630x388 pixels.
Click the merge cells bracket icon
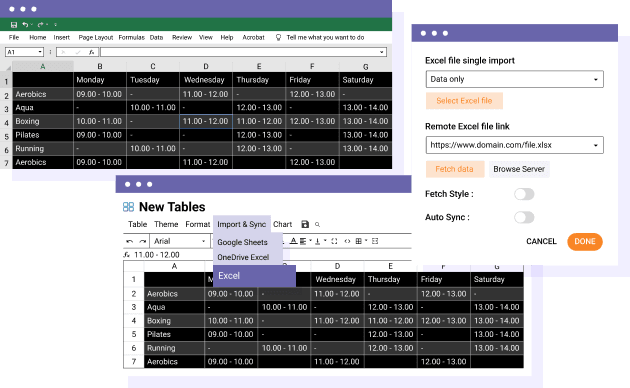(x=334, y=241)
